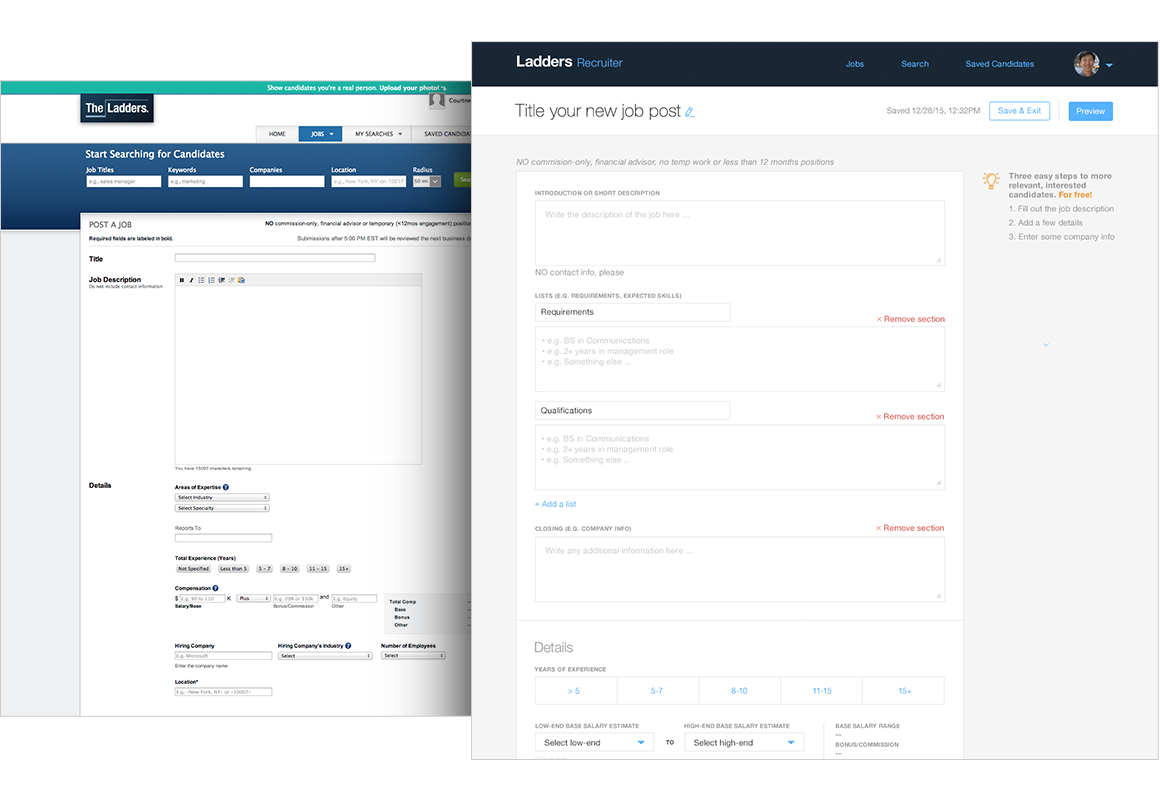Open Search in Ladders Recruiter nav

(914, 64)
